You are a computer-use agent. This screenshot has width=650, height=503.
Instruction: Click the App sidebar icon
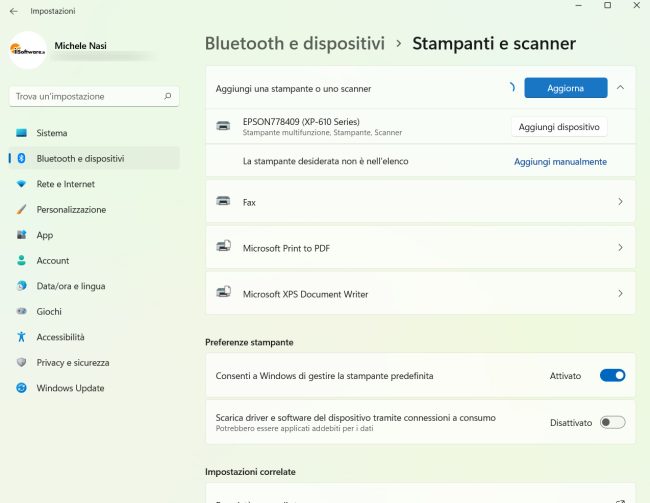[21, 235]
